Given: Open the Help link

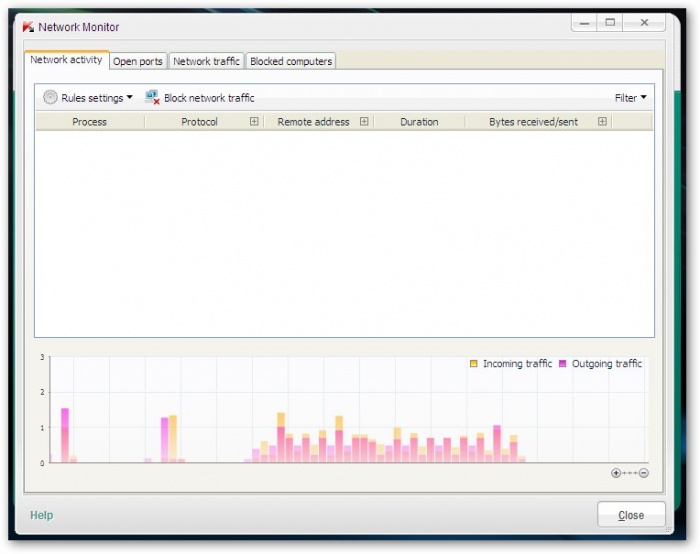Looking at the screenshot, I should point(42,515).
